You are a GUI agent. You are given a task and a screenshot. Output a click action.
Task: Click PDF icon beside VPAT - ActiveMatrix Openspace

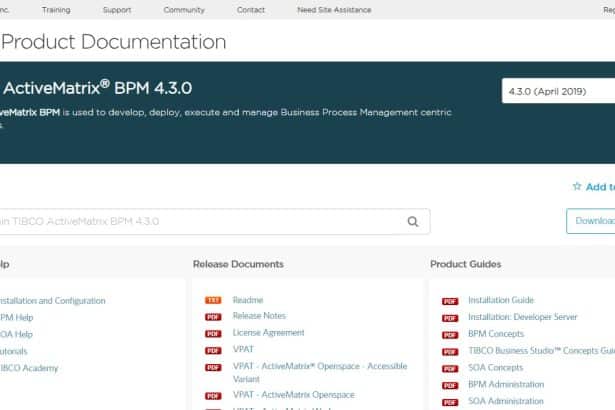pyautogui.click(x=213, y=396)
